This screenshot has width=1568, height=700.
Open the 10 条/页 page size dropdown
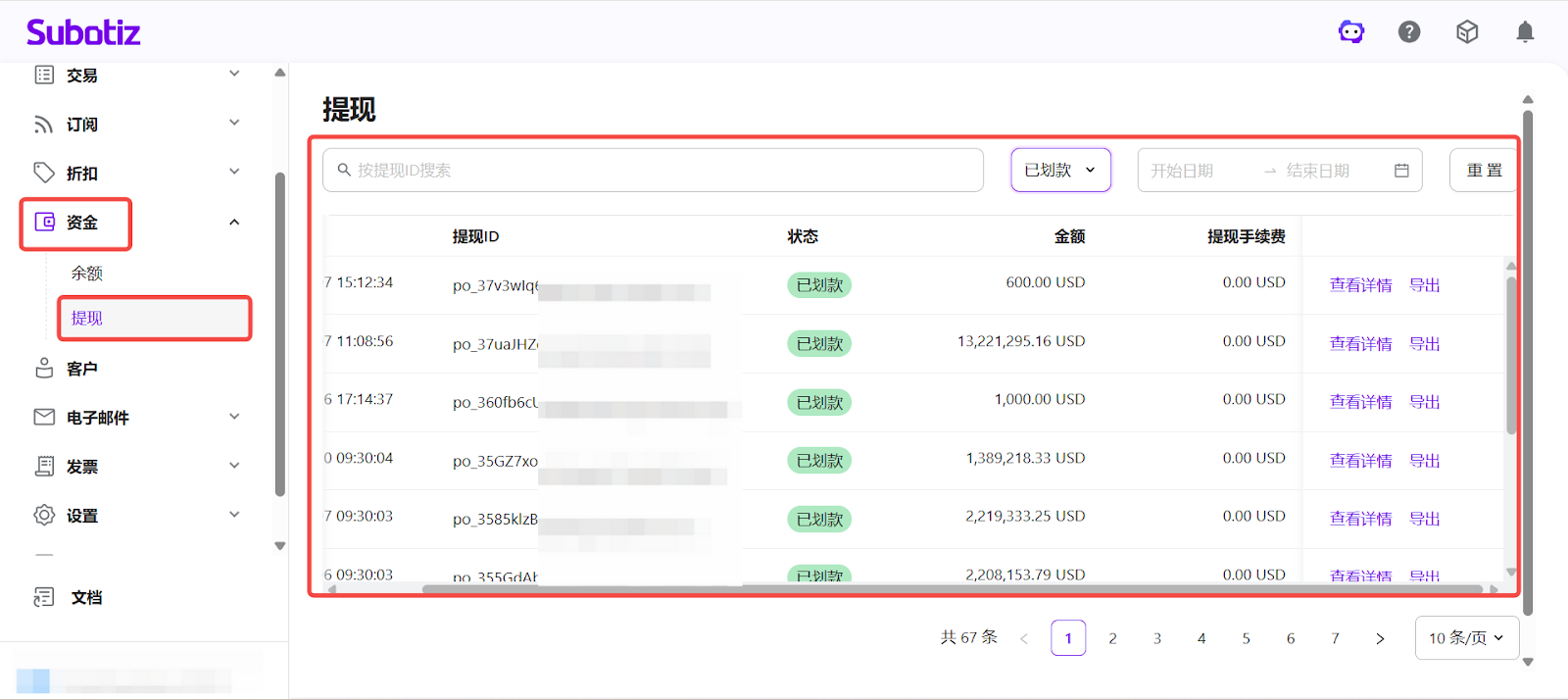(1466, 638)
